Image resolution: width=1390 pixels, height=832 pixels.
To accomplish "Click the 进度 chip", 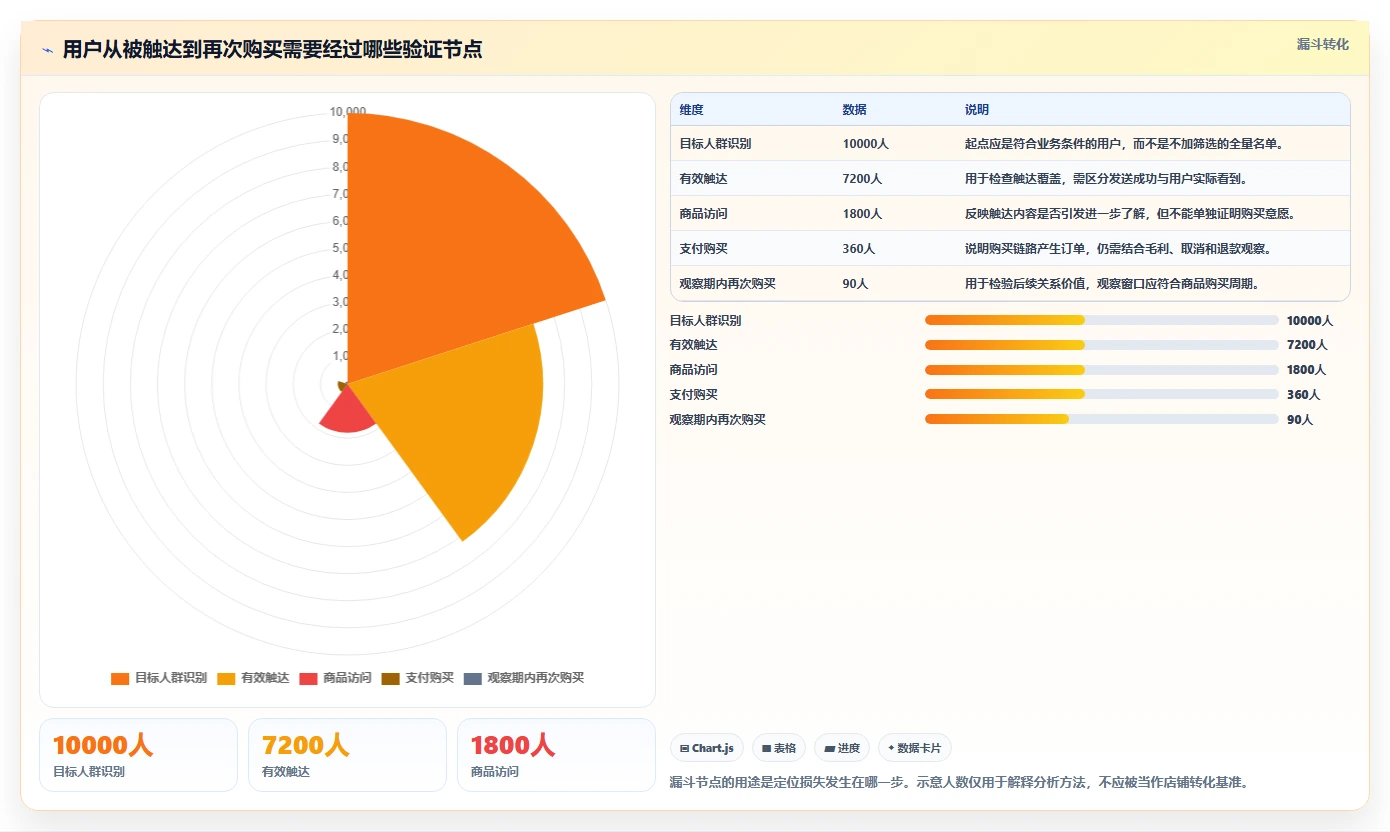I will (x=842, y=748).
